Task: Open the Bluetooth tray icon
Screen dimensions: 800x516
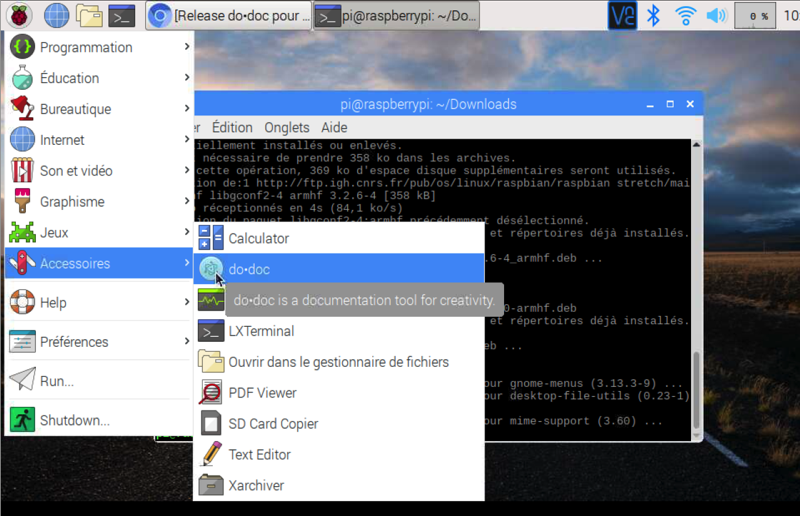Action: click(654, 15)
